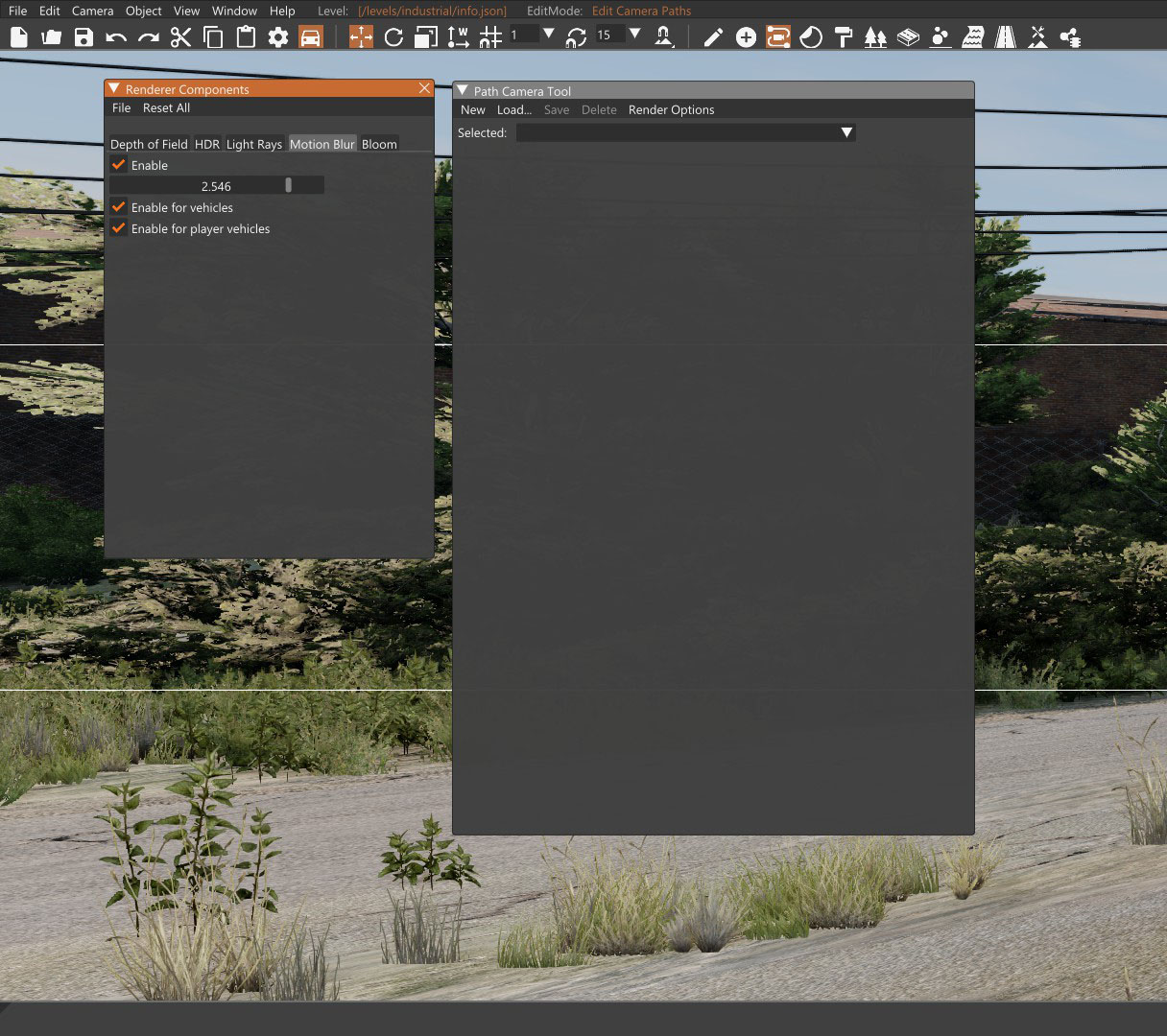Viewport: 1167px width, 1036px height.
Task: Paste from clipboard icon
Action: pos(246,37)
